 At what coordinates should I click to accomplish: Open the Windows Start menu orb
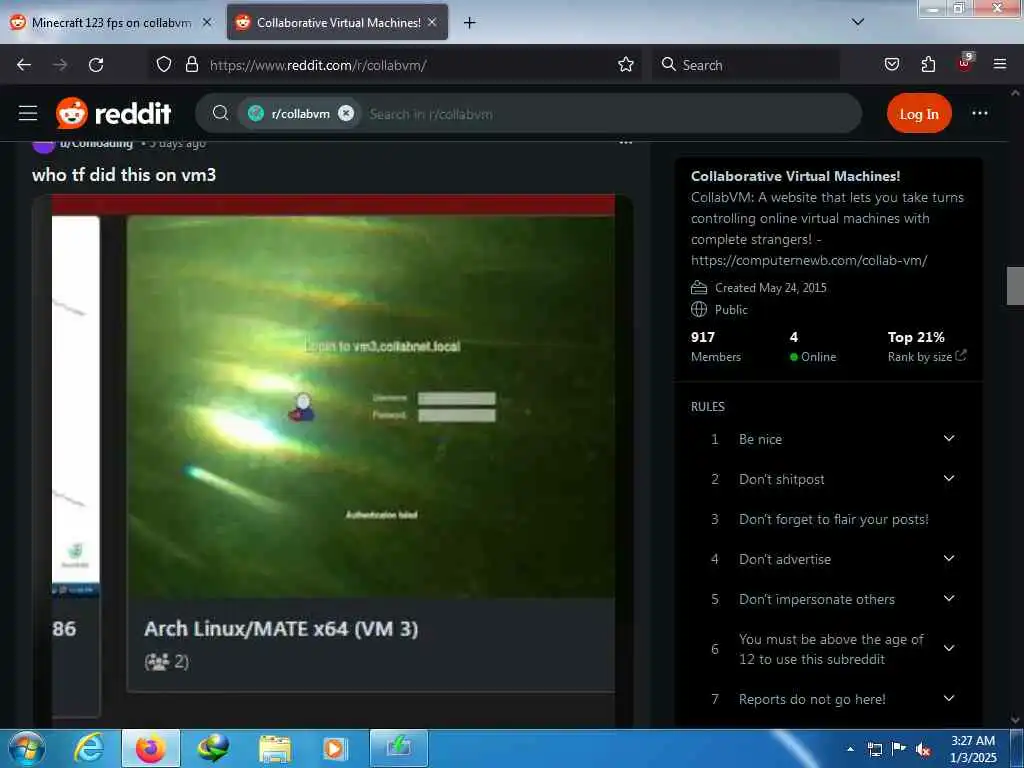click(x=26, y=748)
